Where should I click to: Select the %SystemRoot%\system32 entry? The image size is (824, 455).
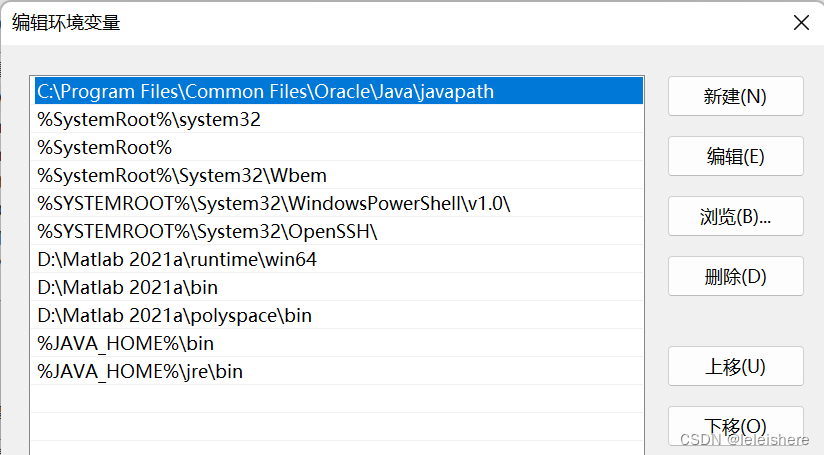tap(337, 119)
